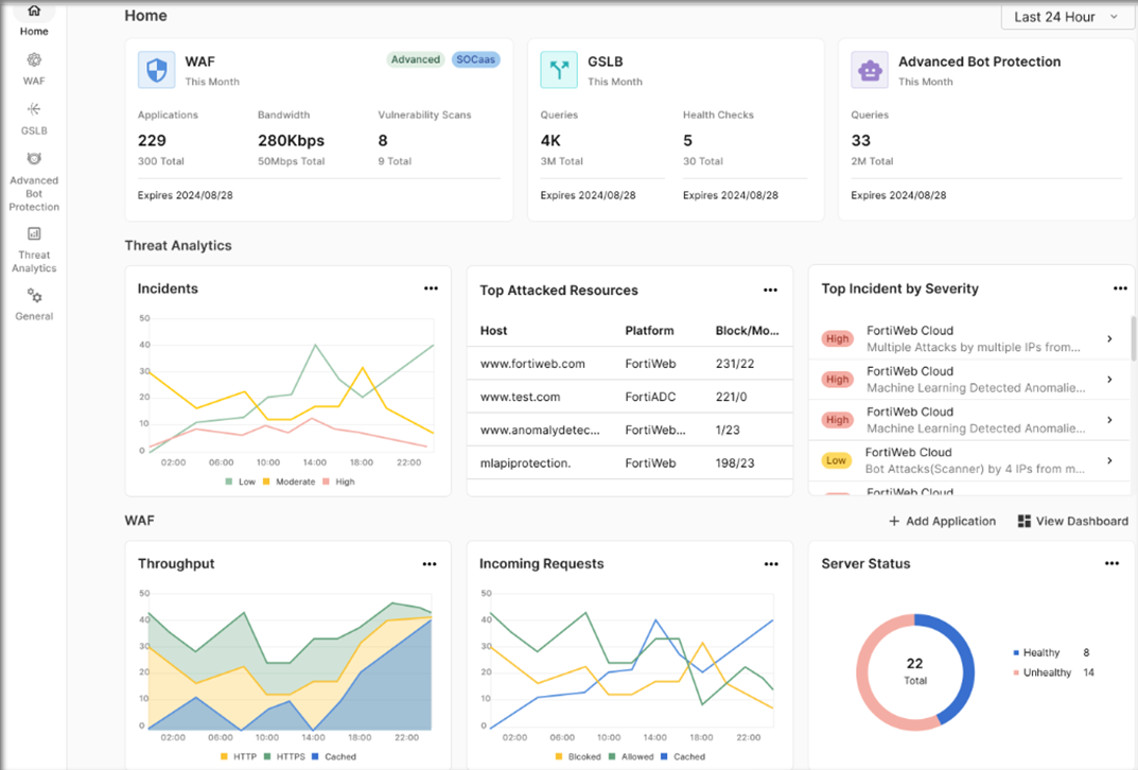Image resolution: width=1138 pixels, height=770 pixels.
Task: Toggle Healthy in Server Status legend
Action: 1036,653
